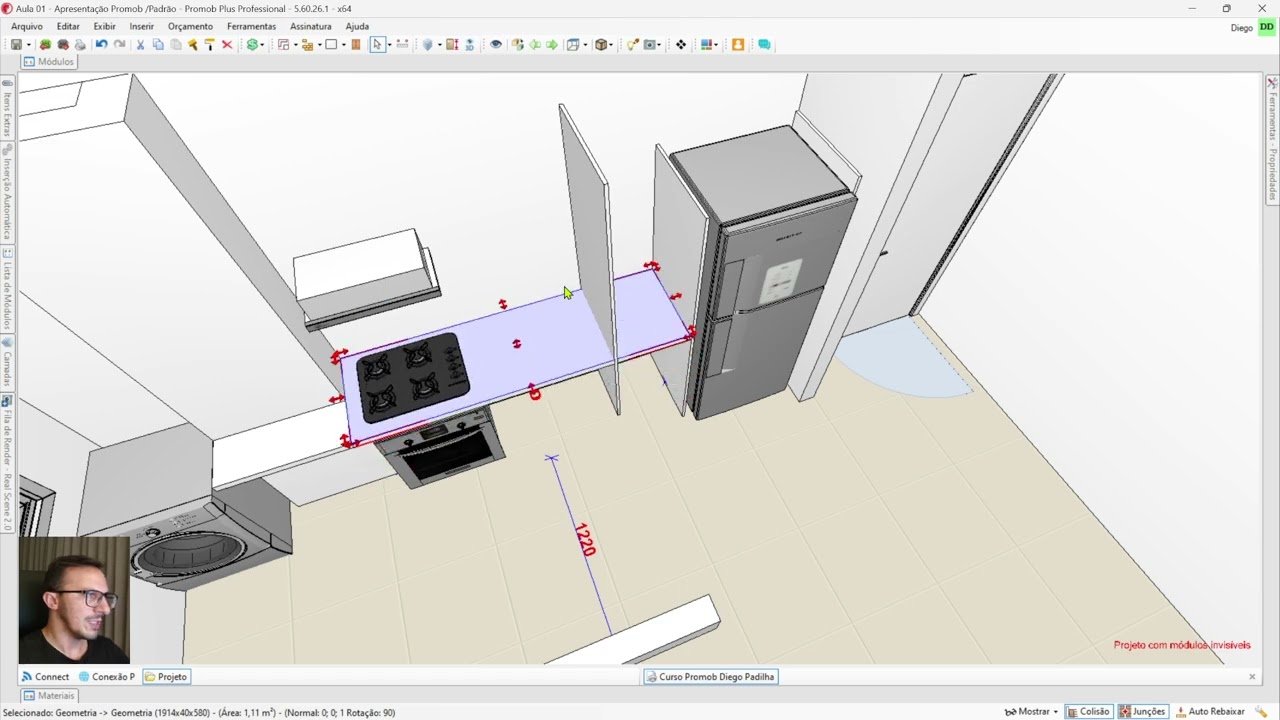Screen dimensions: 1280x720
Task: Click the 1220 dimension label
Action: 585,540
